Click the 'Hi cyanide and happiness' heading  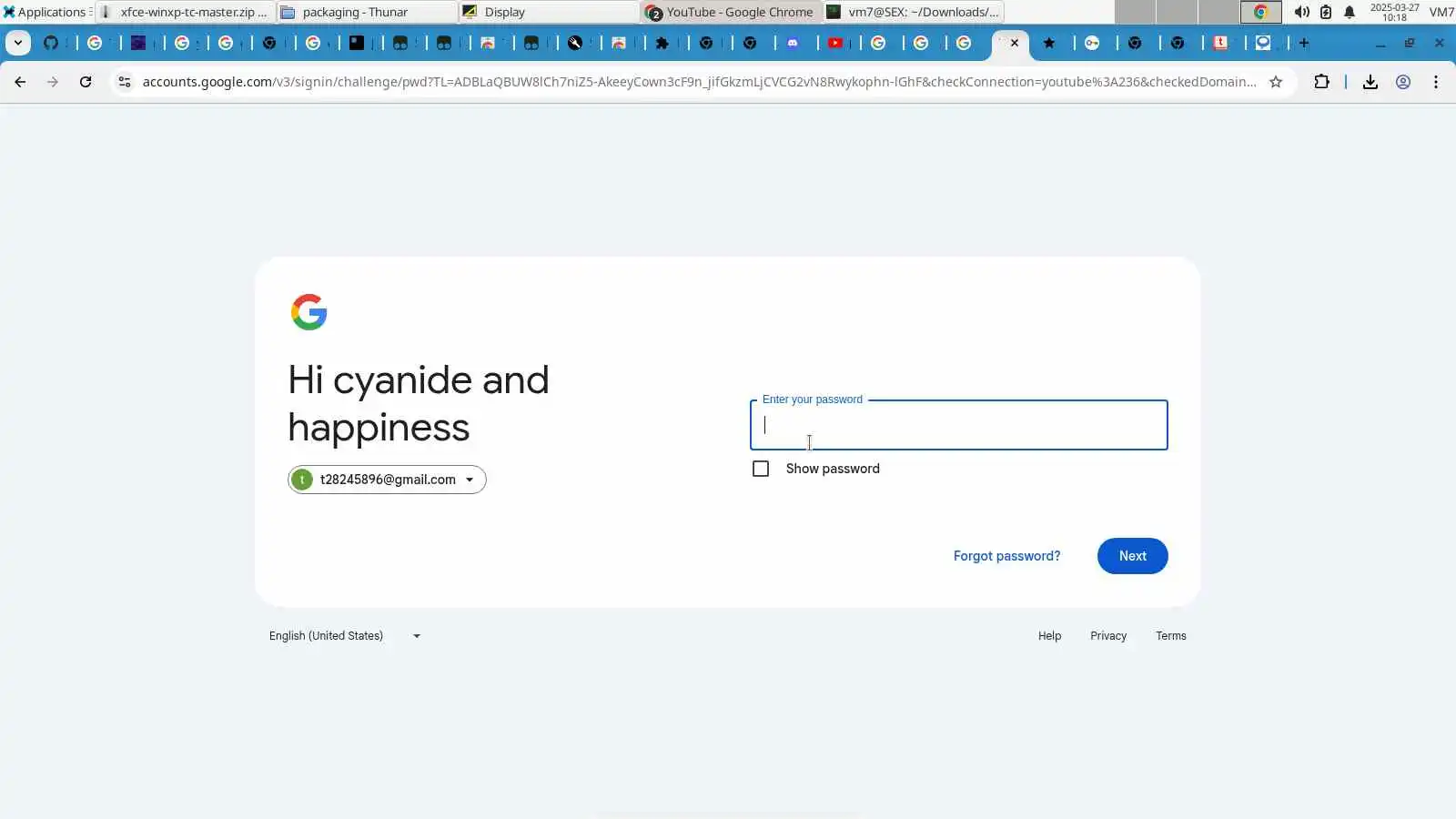pos(419,403)
